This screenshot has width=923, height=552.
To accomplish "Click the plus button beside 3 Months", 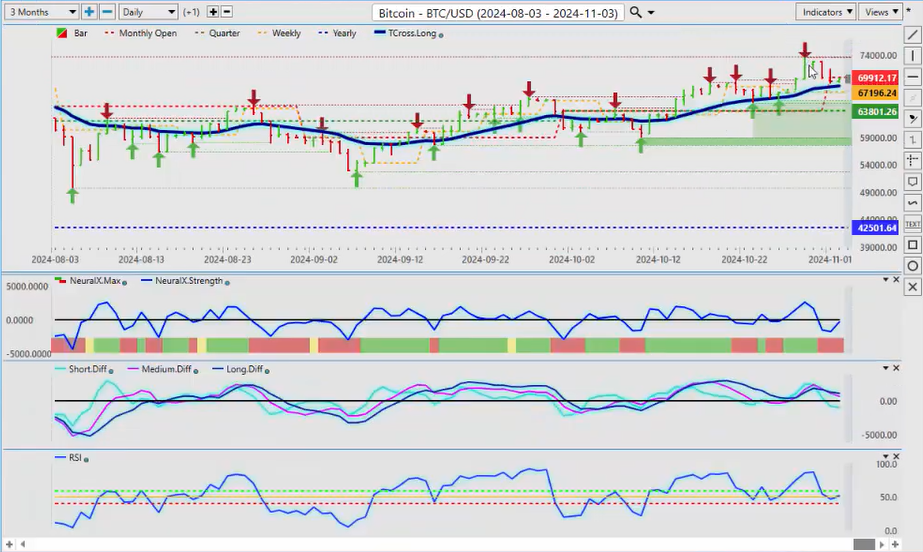I will point(89,12).
